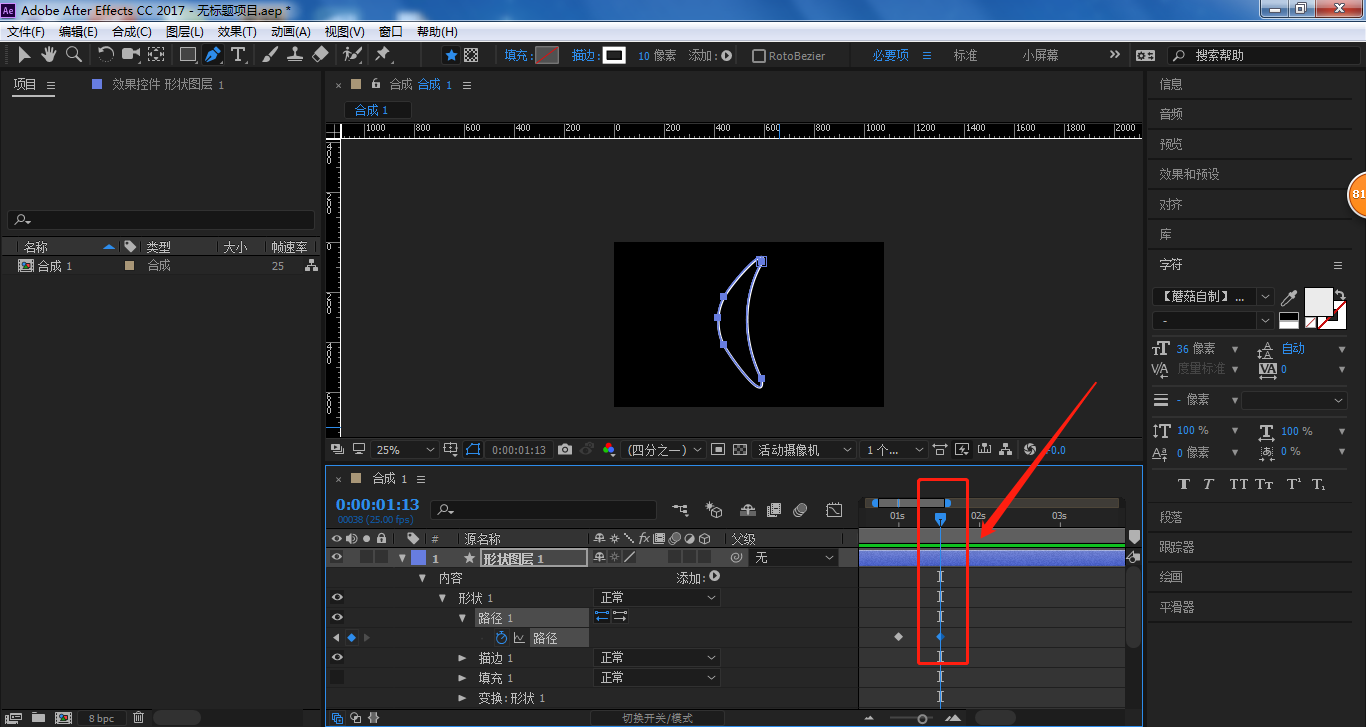
Task: Click the snapshot camera icon in viewer
Action: pos(565,450)
